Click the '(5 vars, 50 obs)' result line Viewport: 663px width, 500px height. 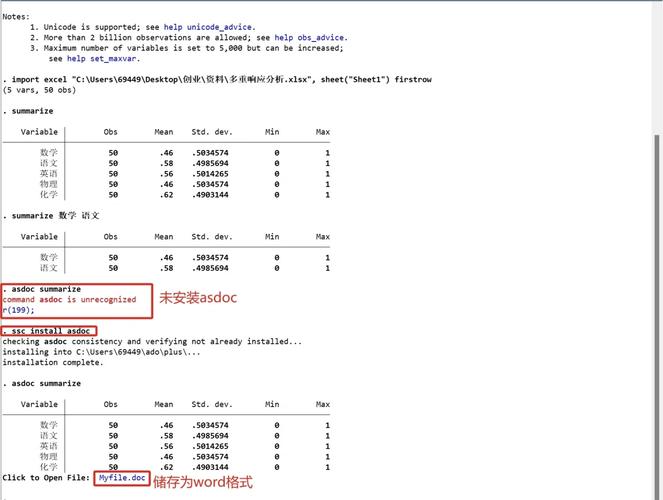(x=40, y=90)
